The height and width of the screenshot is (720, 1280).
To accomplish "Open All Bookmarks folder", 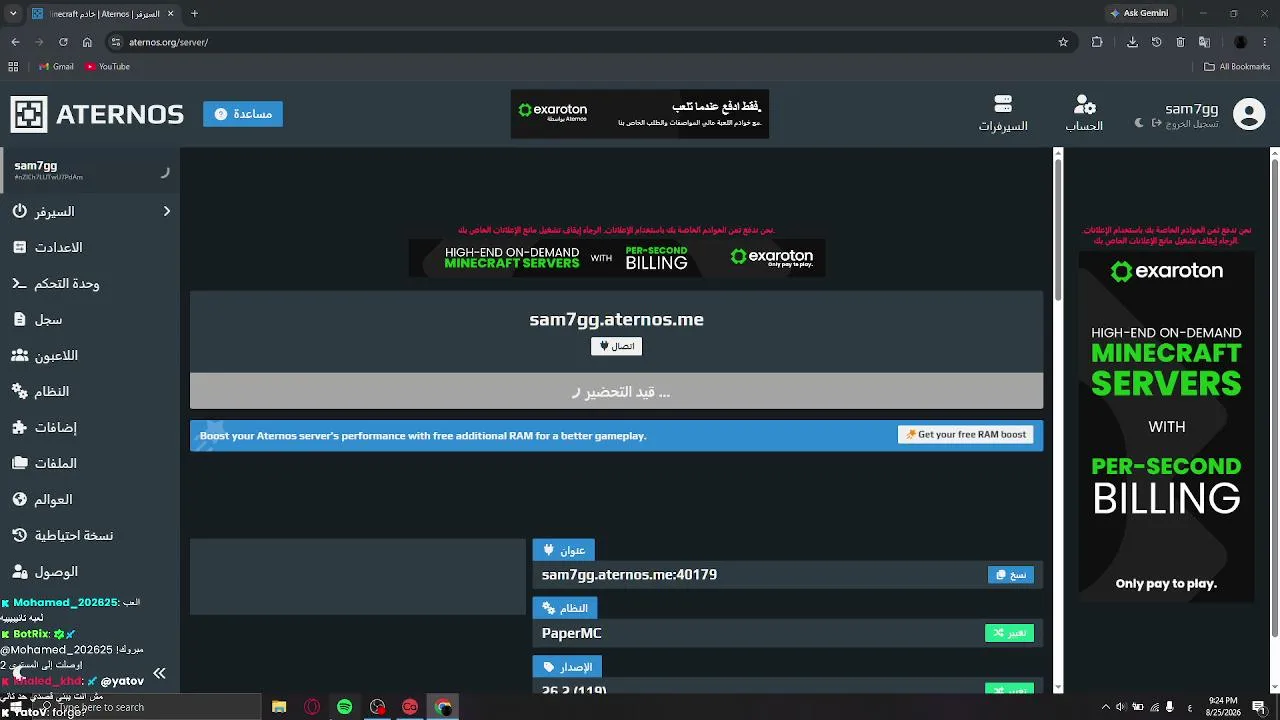I will click(1237, 67).
